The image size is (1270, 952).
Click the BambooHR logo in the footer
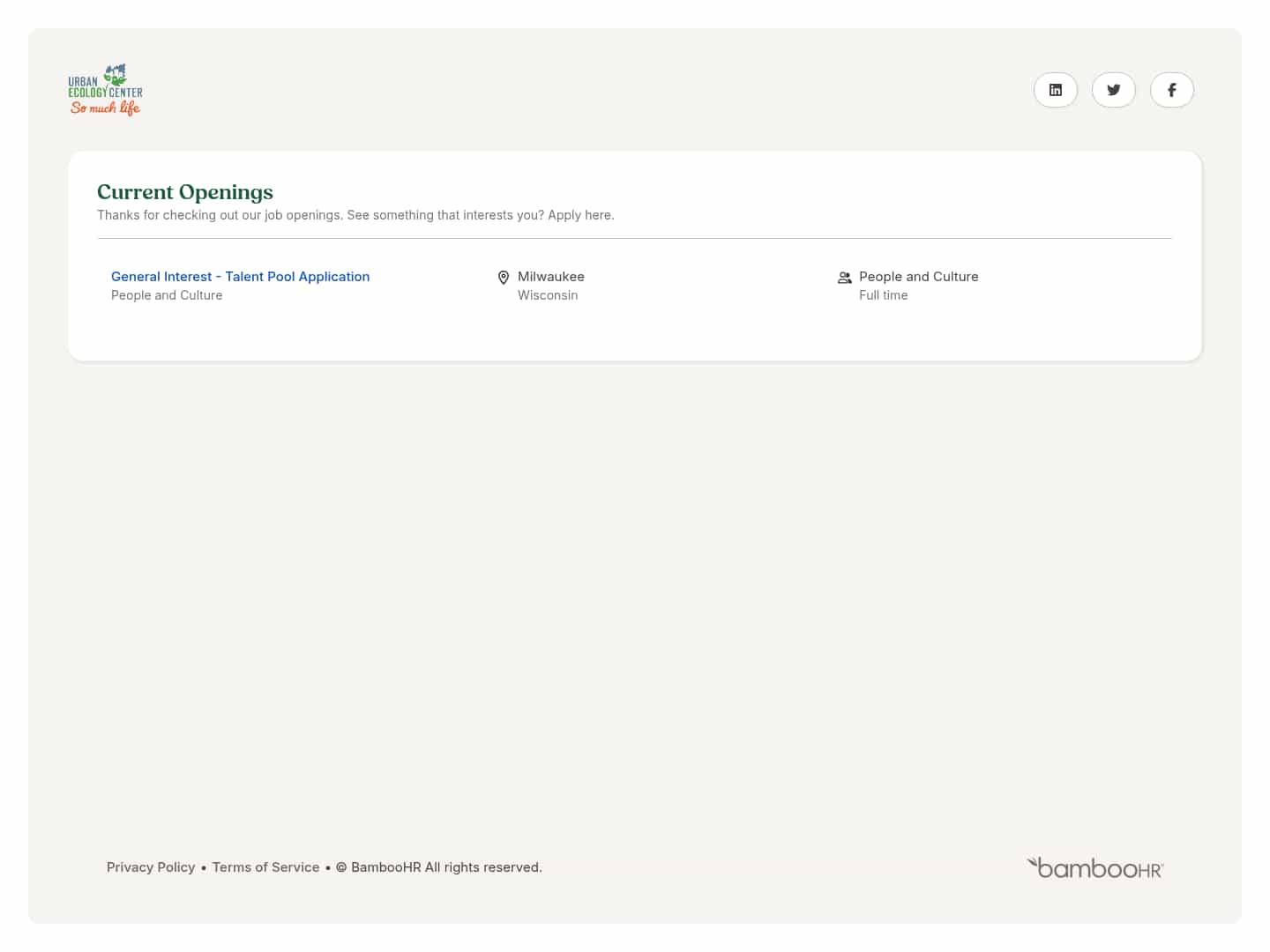click(x=1095, y=868)
